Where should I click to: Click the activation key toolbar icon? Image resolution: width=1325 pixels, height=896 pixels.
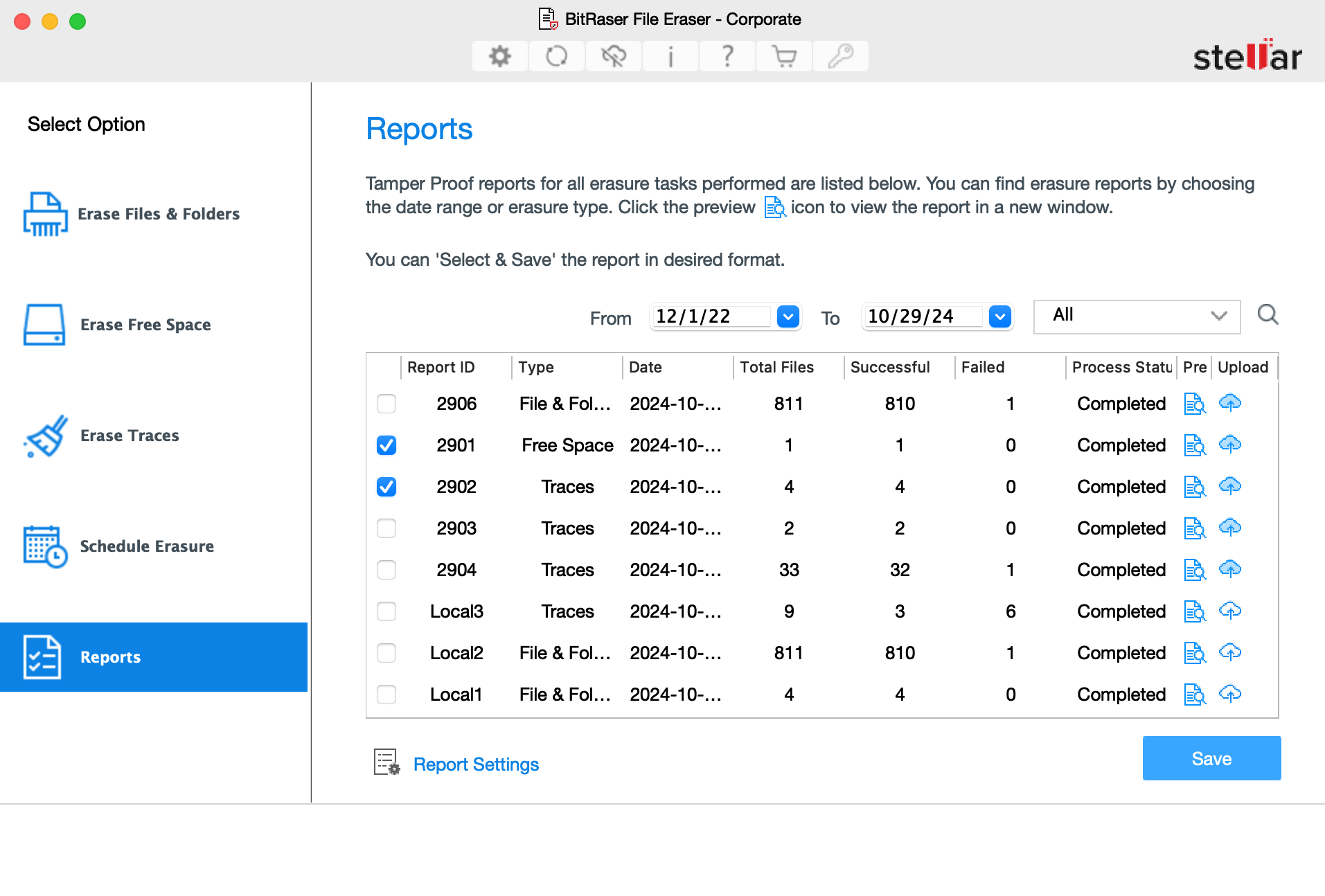point(840,56)
